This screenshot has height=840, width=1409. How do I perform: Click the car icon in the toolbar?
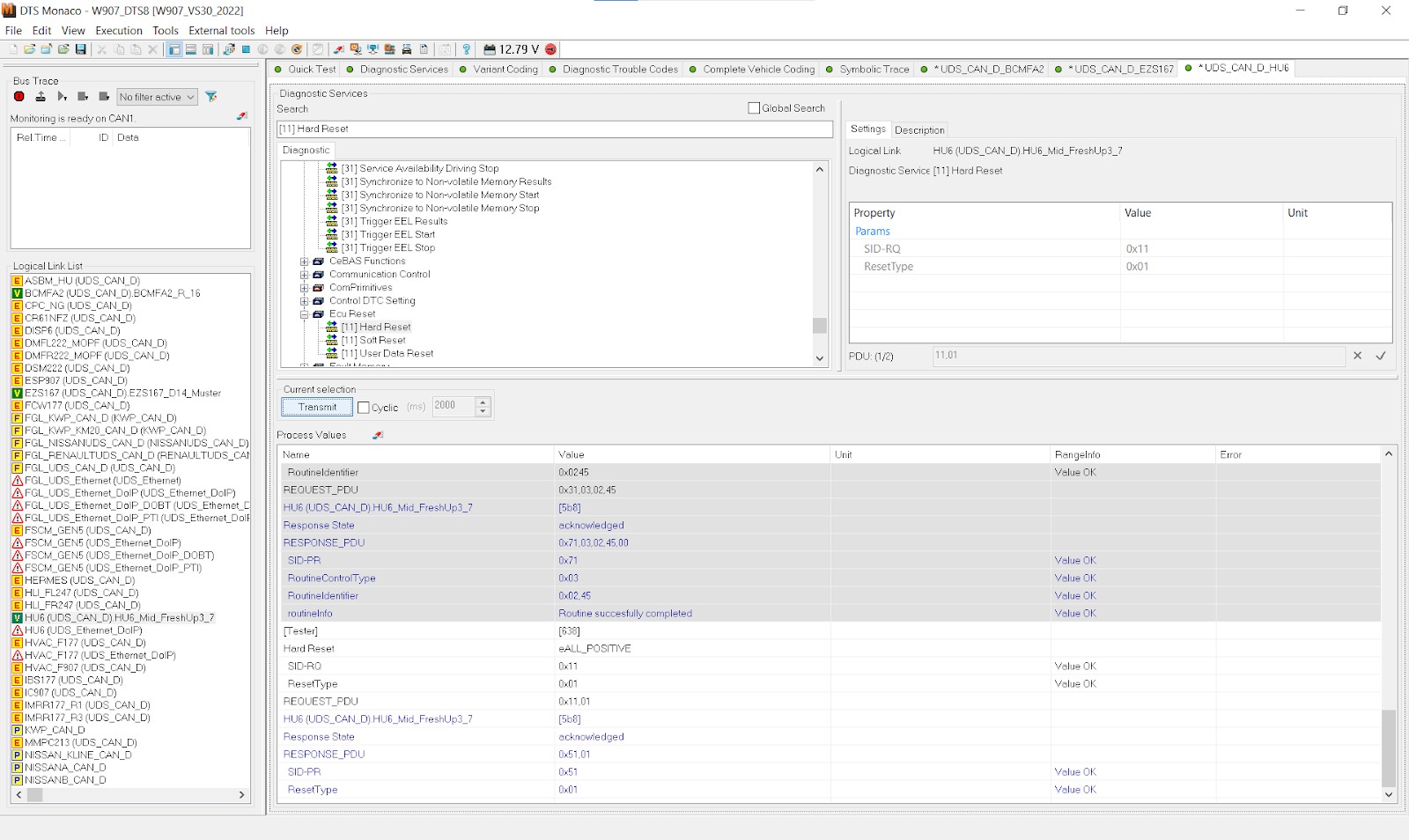pyautogui.click(x=407, y=49)
